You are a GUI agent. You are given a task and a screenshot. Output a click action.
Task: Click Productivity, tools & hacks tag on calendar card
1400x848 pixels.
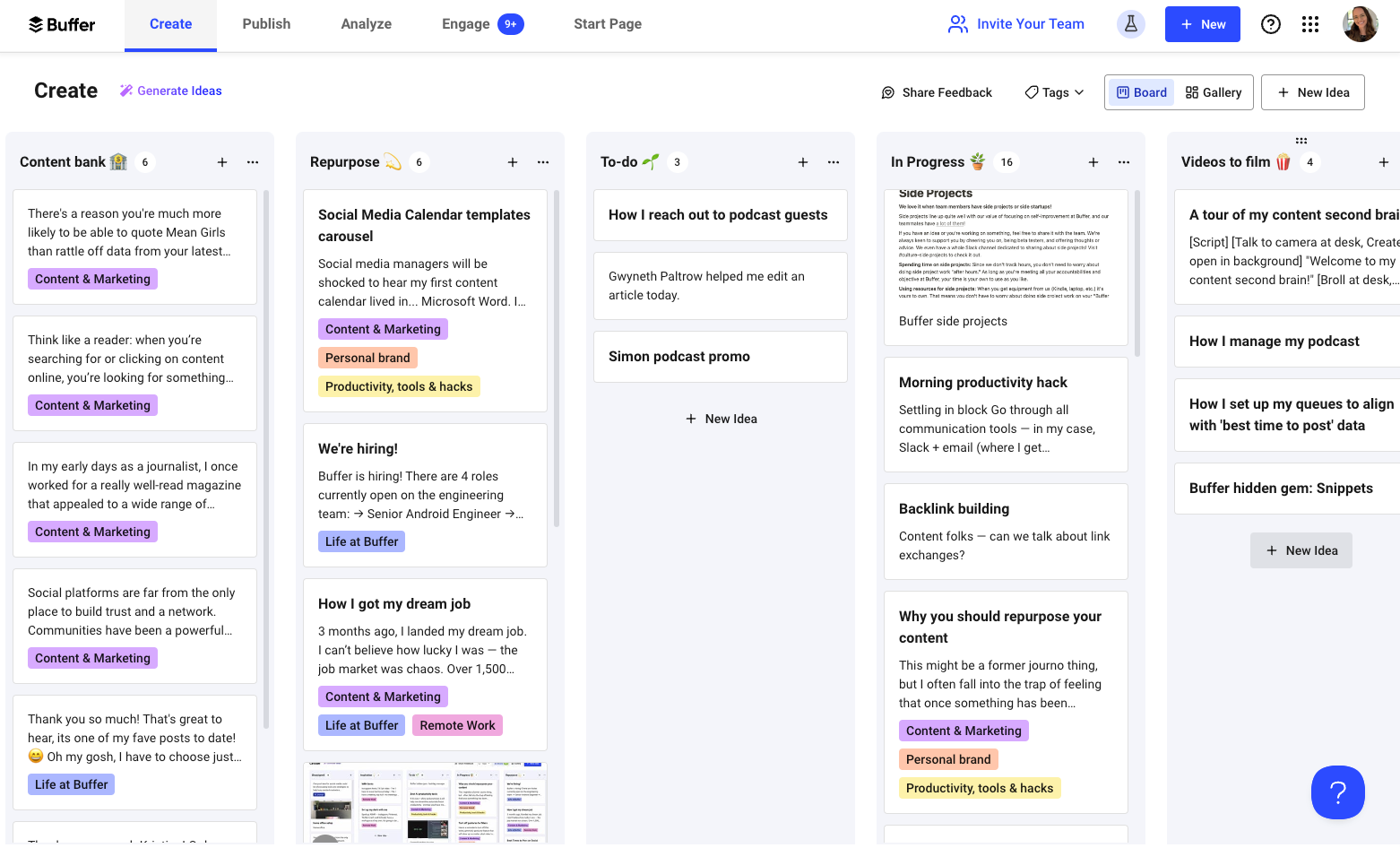[x=399, y=386]
